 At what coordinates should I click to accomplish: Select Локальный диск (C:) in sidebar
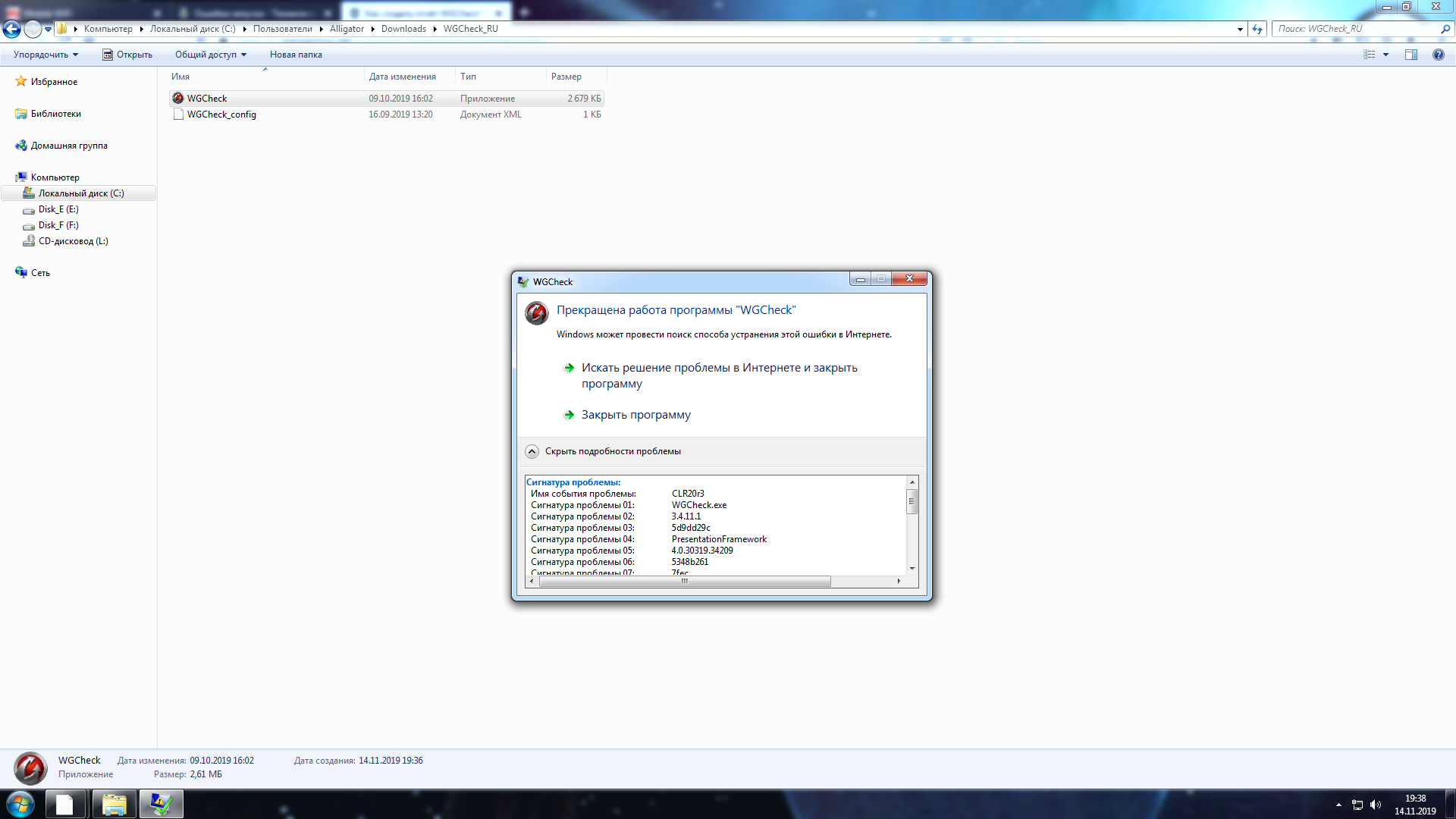tap(81, 193)
